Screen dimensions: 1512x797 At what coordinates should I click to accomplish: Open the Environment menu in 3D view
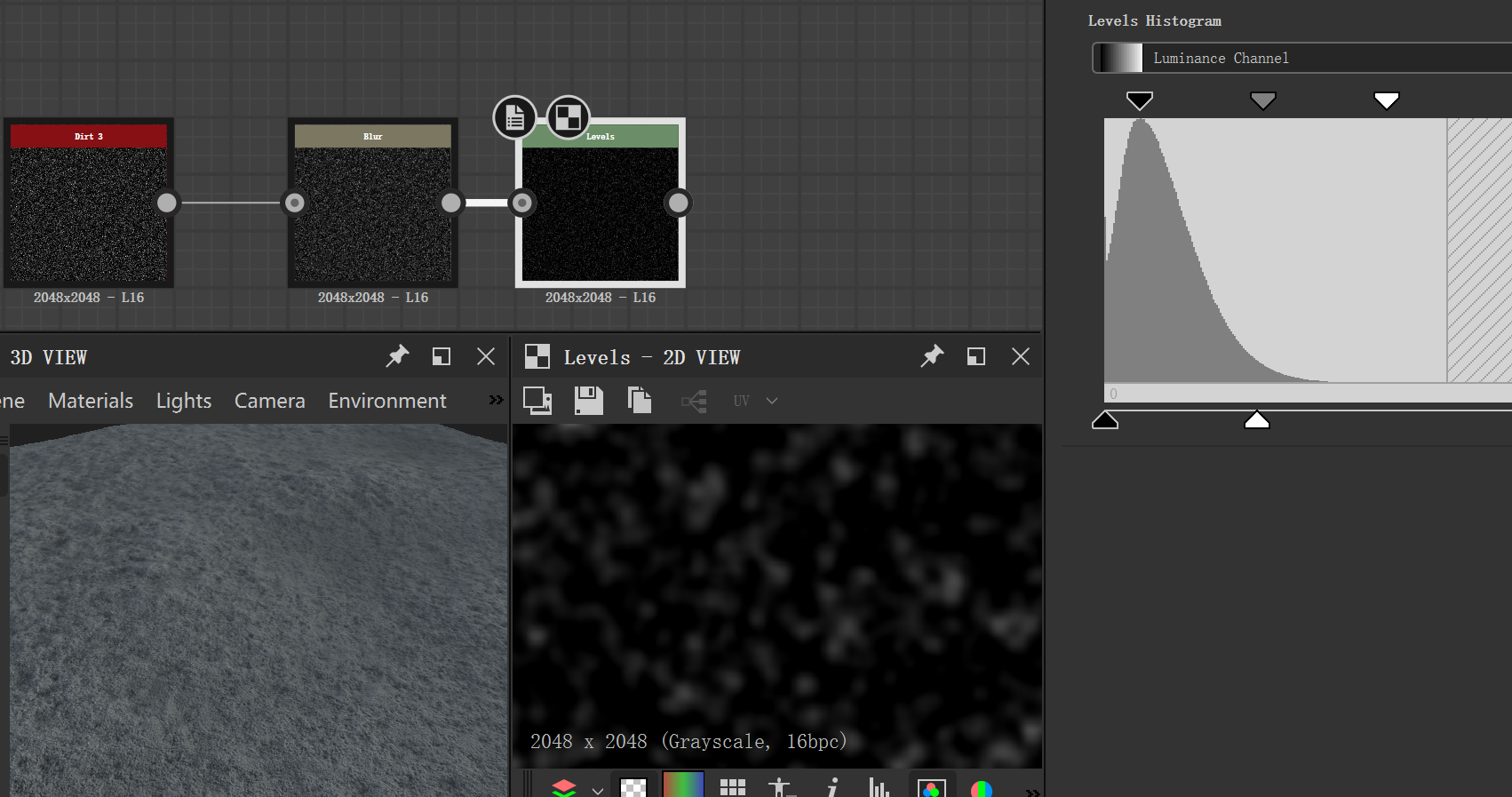pos(387,401)
